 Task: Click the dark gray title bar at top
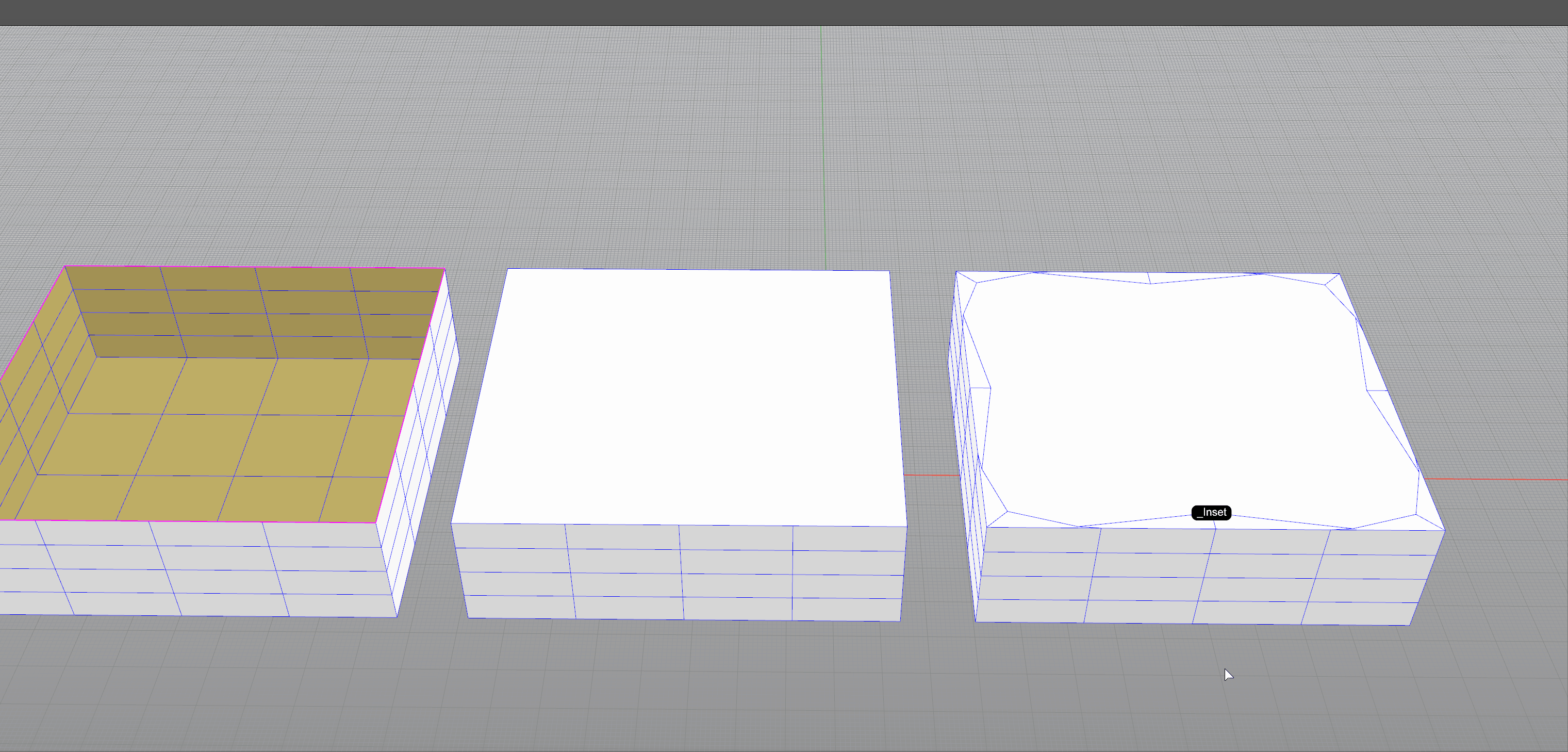tap(784, 12)
